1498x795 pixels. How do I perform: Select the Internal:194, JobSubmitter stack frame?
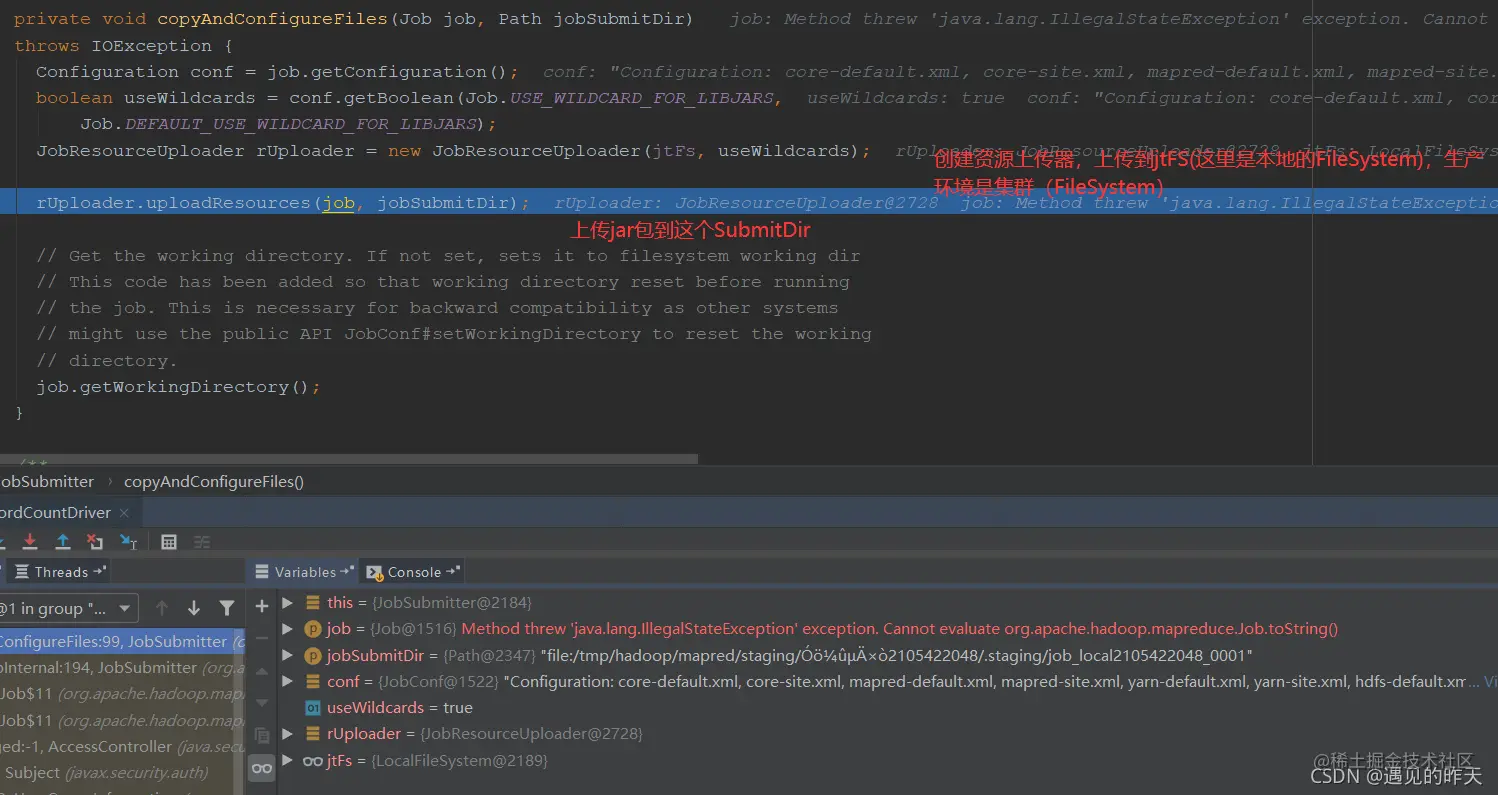click(122, 668)
